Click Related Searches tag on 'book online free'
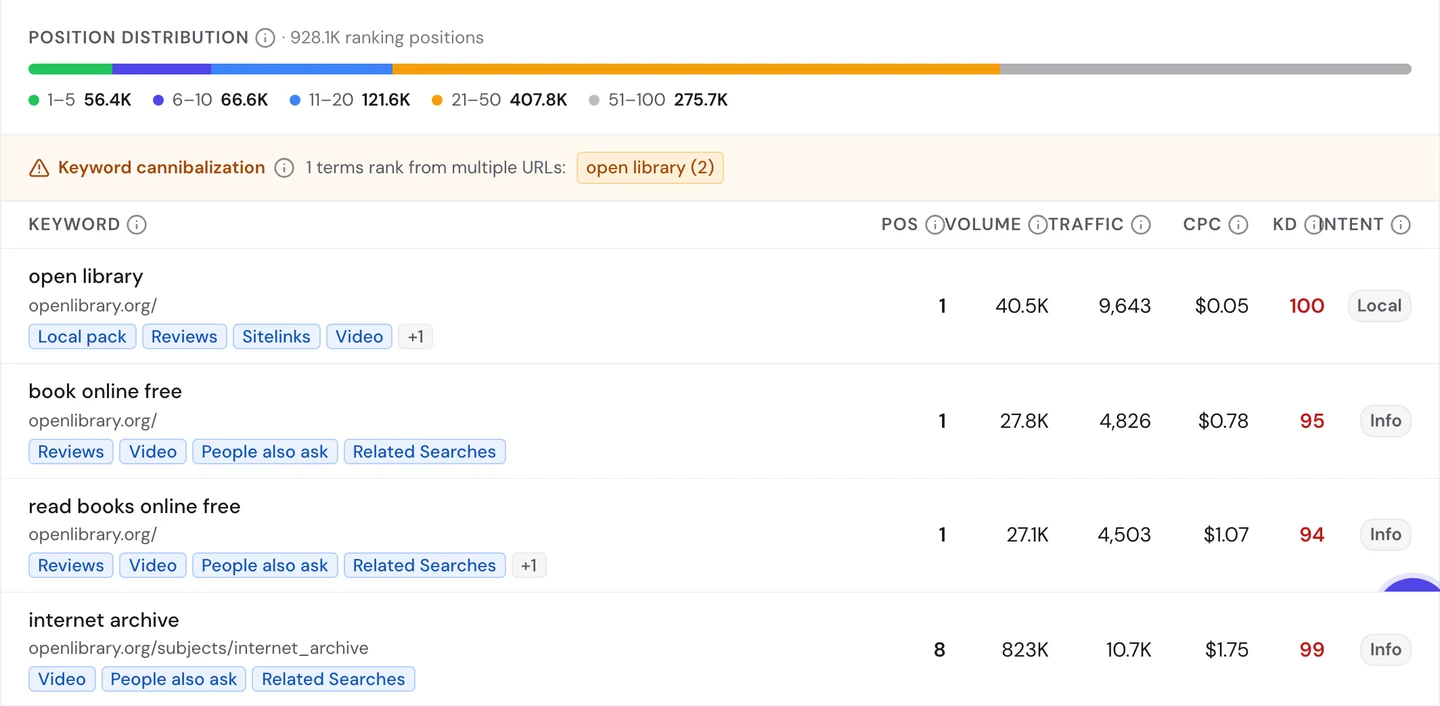This screenshot has height=706, width=1440. pos(424,452)
